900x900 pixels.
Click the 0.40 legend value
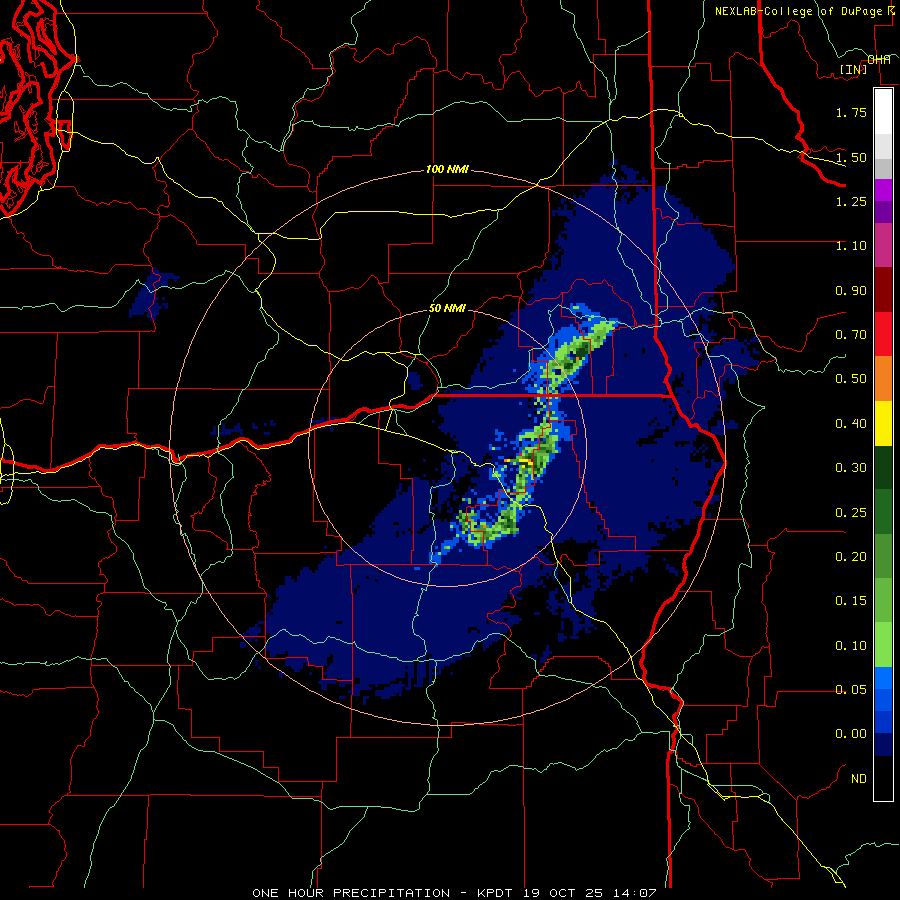[x=851, y=424]
